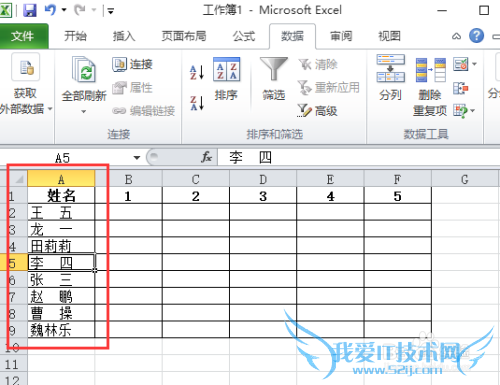Viewport: 500px width, 385px height.
Task: Click the 清除 (Clear) filter button
Action: tap(318, 64)
